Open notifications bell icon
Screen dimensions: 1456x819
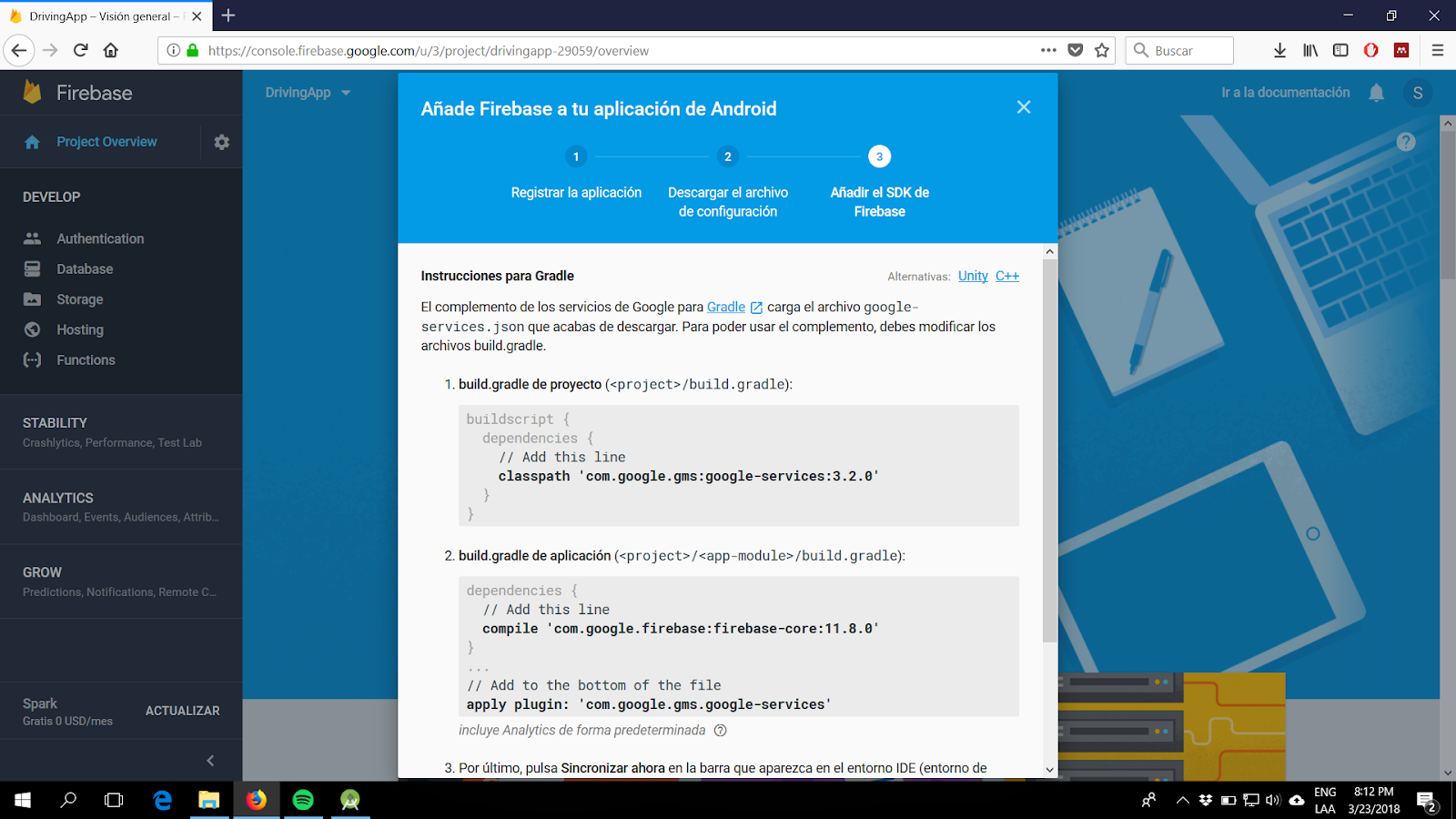click(1377, 93)
